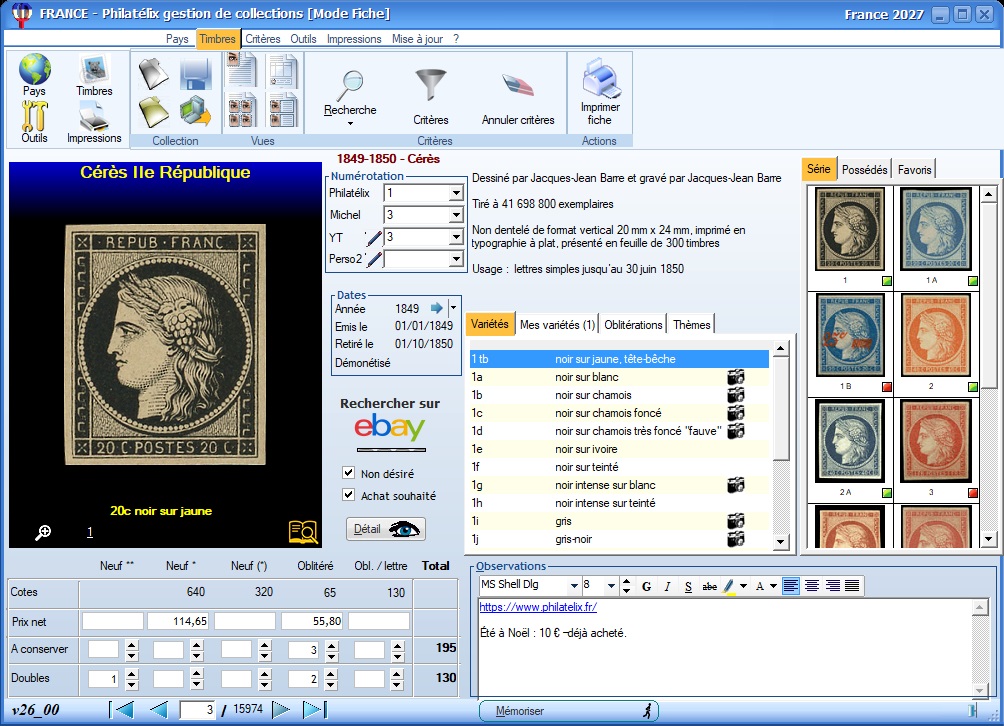Toggle the green status square under stamp 2
1004x726 pixels.
pos(973,387)
